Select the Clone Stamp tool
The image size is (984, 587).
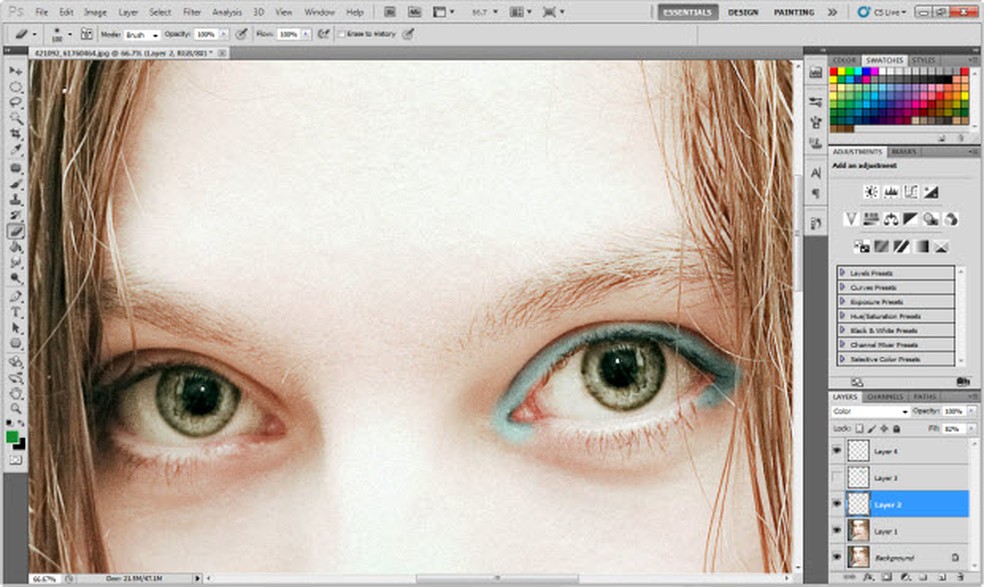click(16, 199)
